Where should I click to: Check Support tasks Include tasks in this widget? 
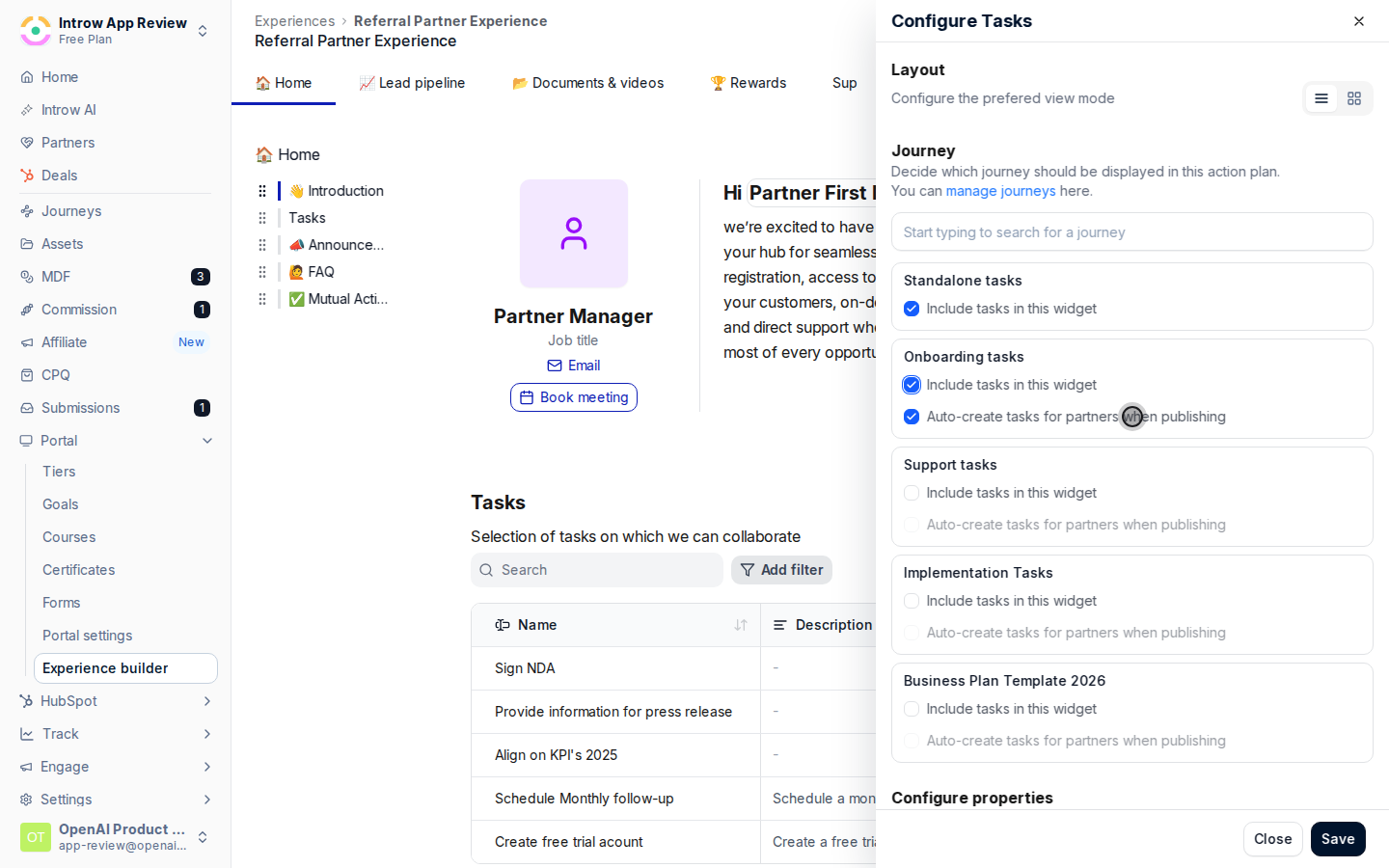coord(912,493)
